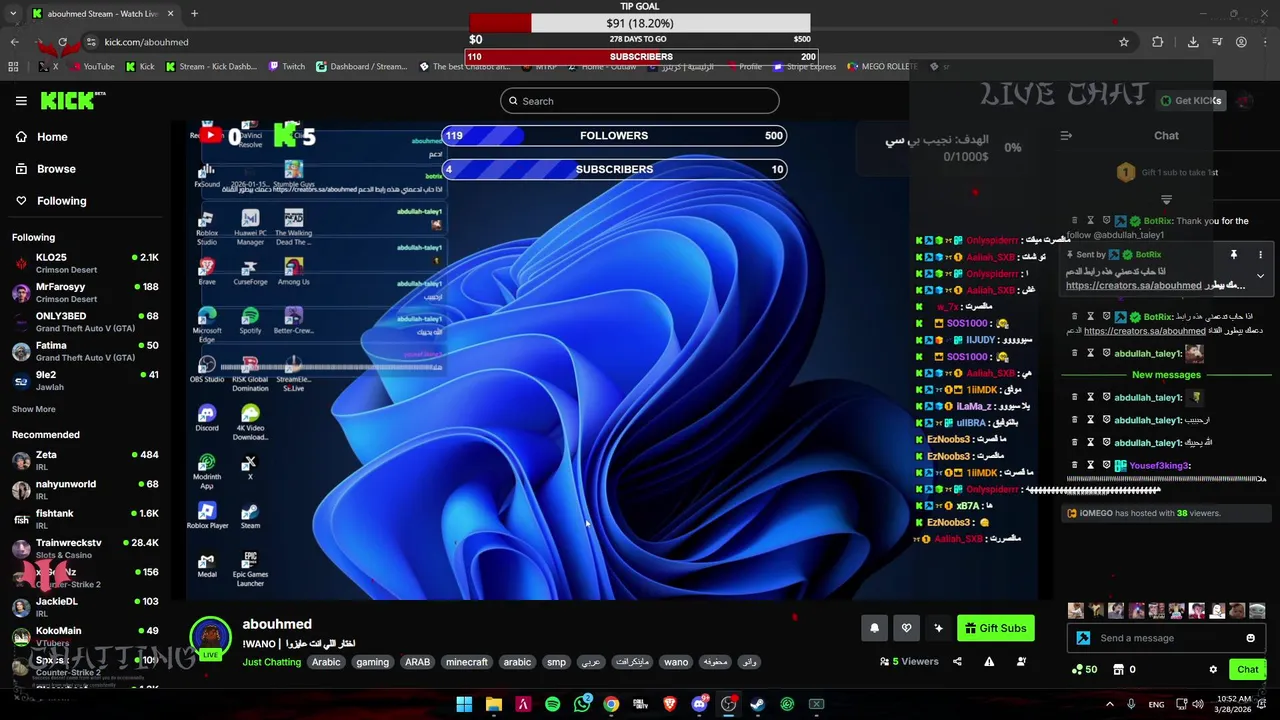Screen dimensions: 1280x720
Task: Open fishtank channel in Recommended list
Action: coord(85,519)
